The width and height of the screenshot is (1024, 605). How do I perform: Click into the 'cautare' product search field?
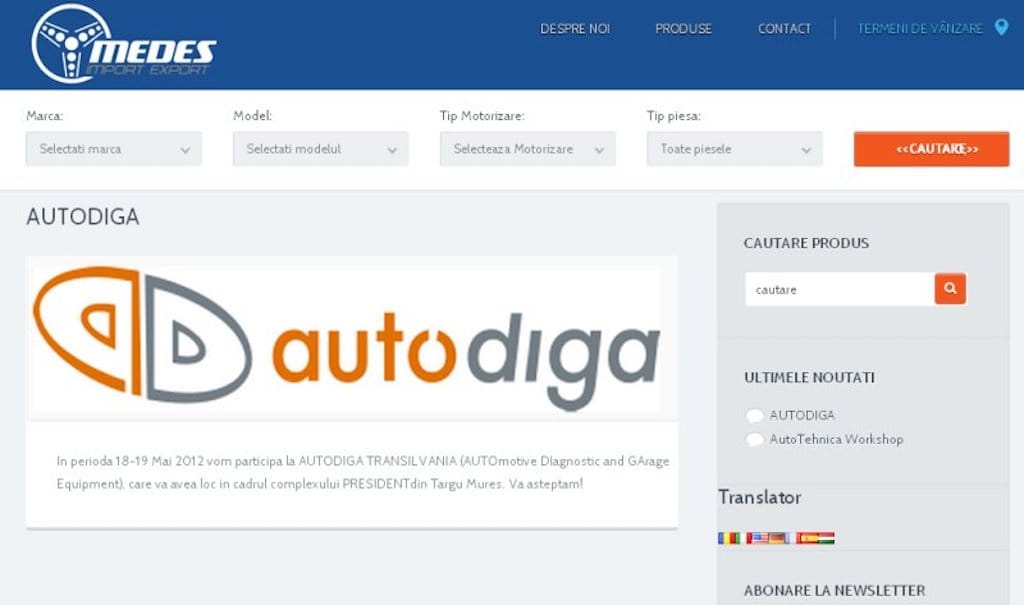pyautogui.click(x=840, y=289)
